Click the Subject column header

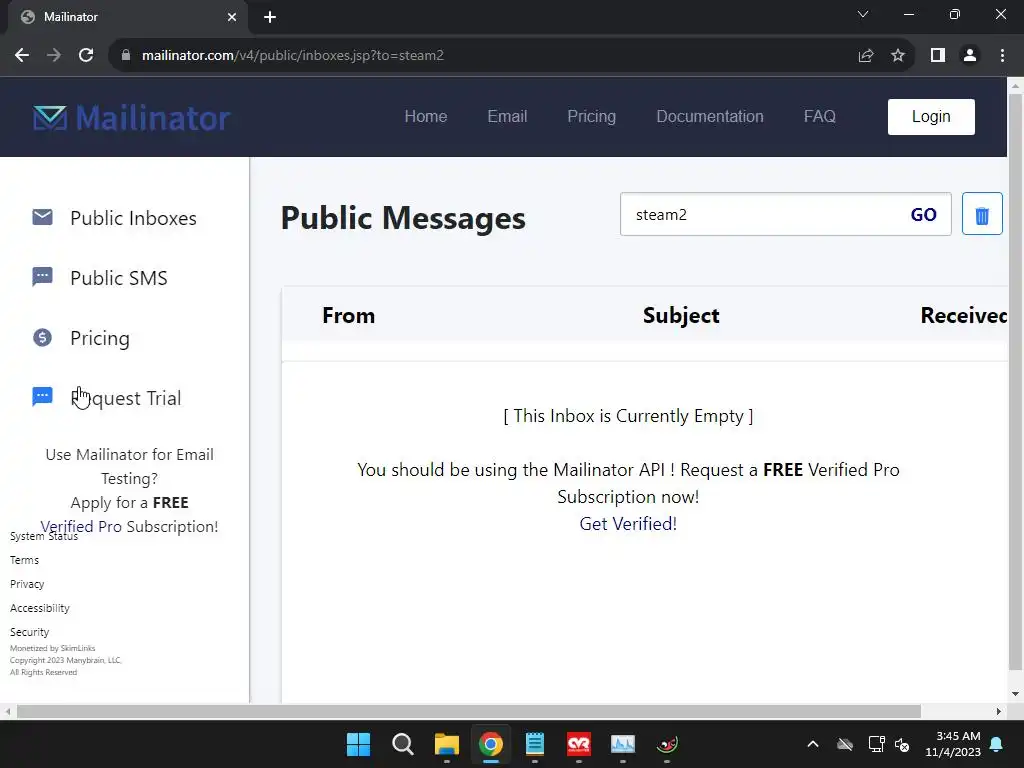point(681,315)
